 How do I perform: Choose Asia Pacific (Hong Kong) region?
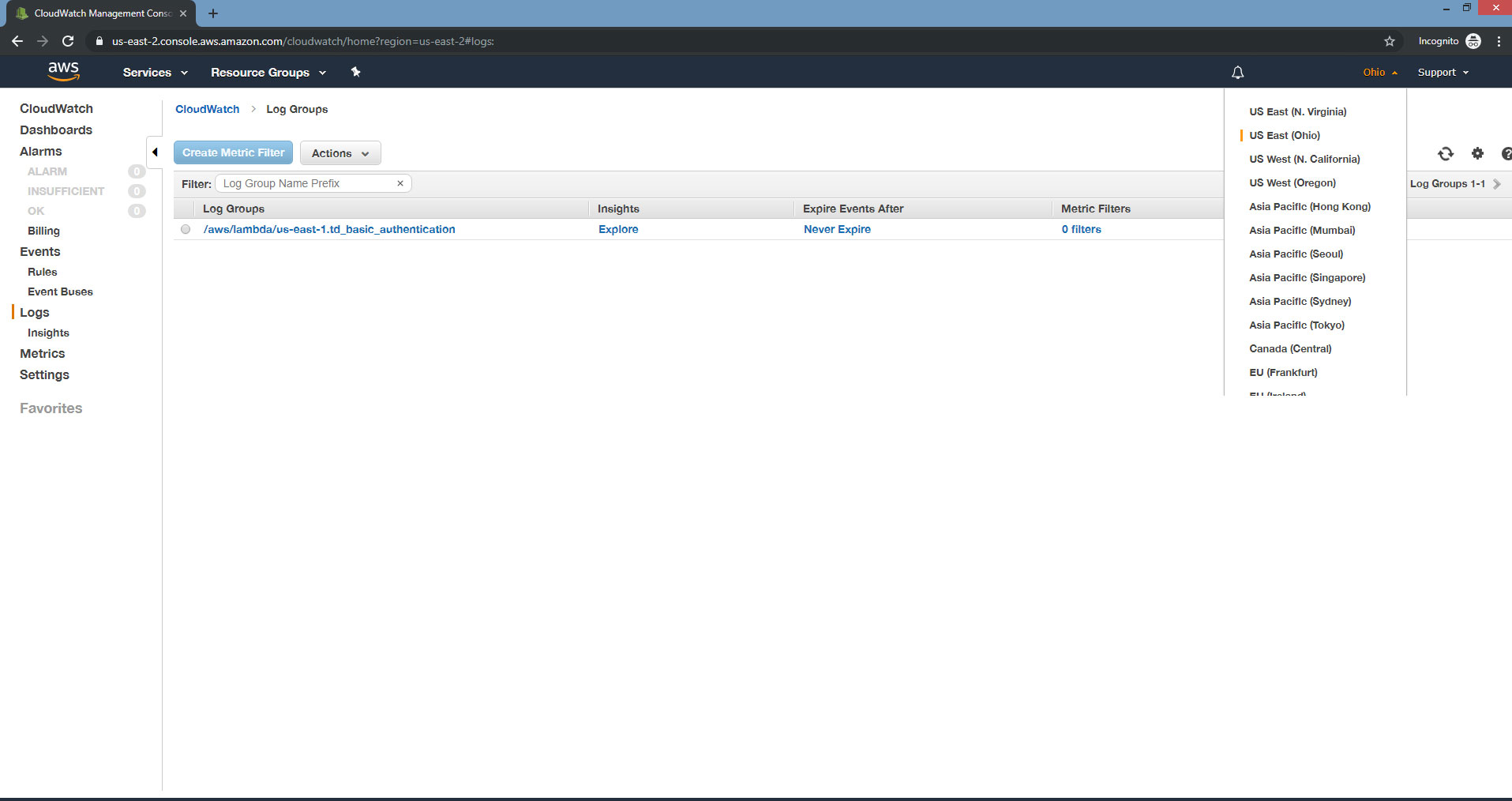[x=1310, y=207]
